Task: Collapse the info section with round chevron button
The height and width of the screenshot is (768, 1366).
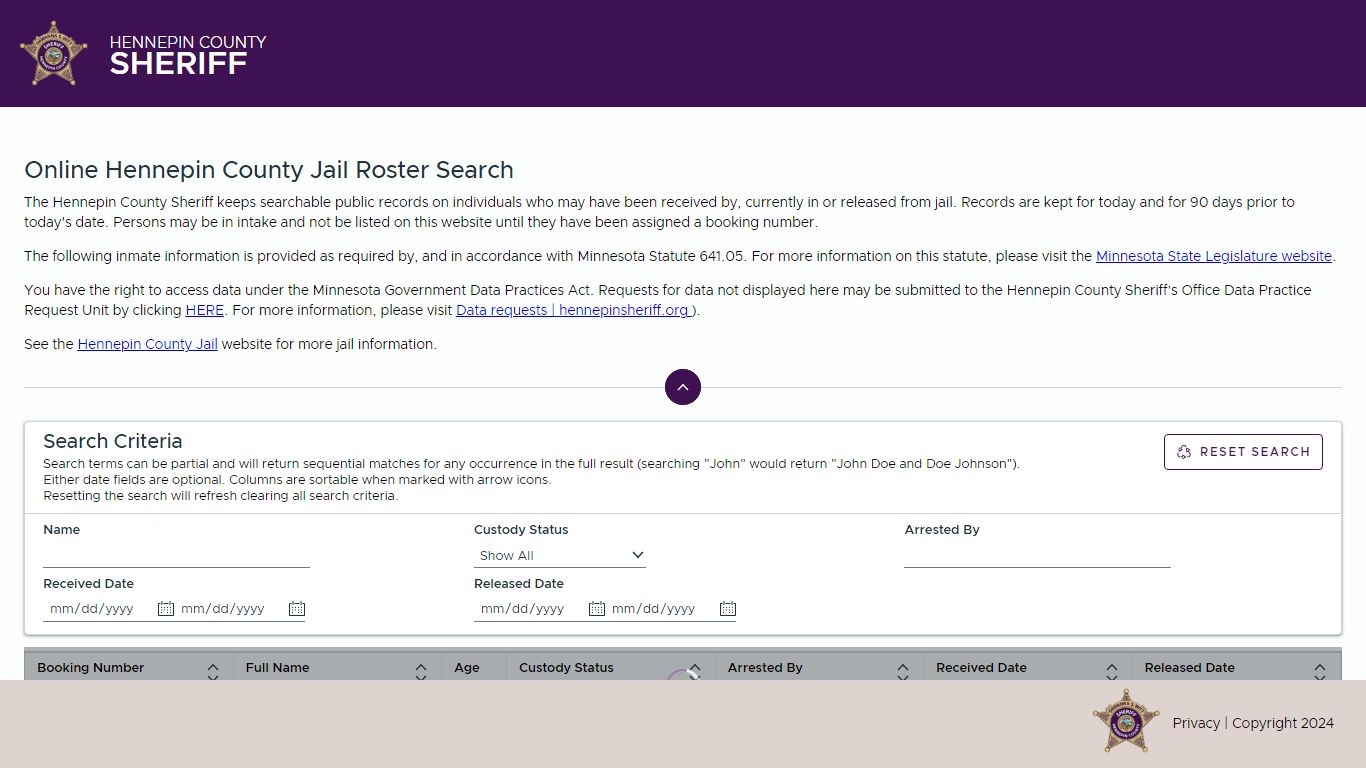Action: 683,387
